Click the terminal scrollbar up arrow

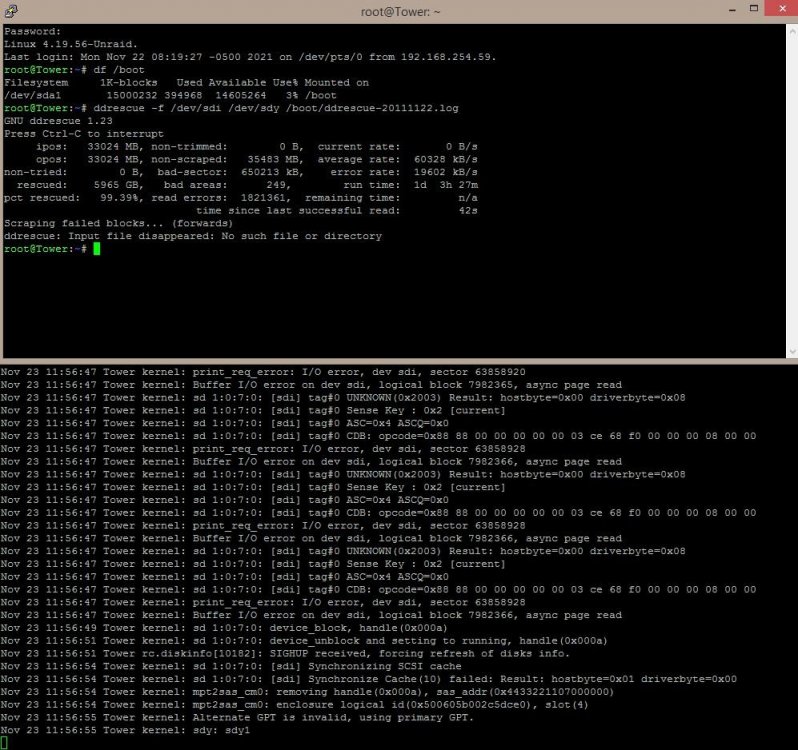point(792,32)
